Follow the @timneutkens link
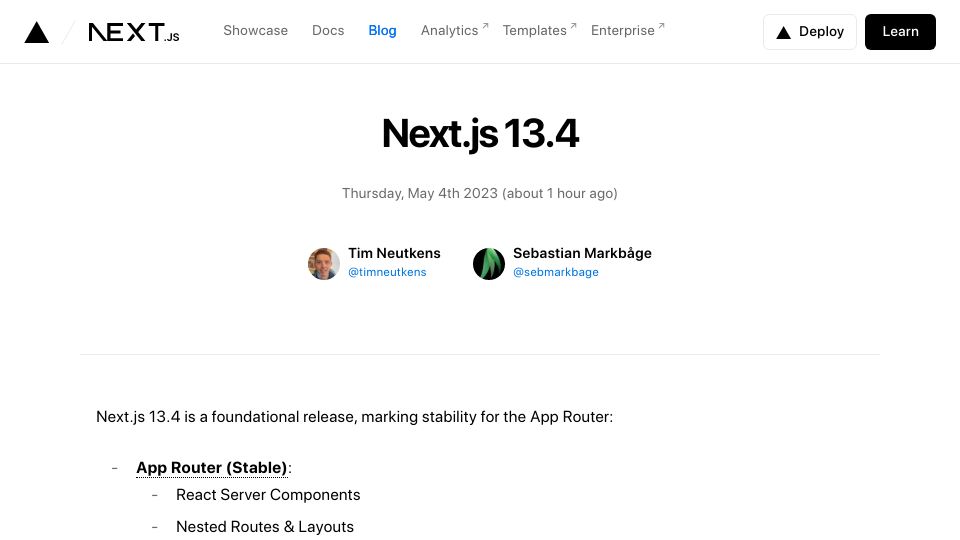960x540 pixels. point(387,272)
